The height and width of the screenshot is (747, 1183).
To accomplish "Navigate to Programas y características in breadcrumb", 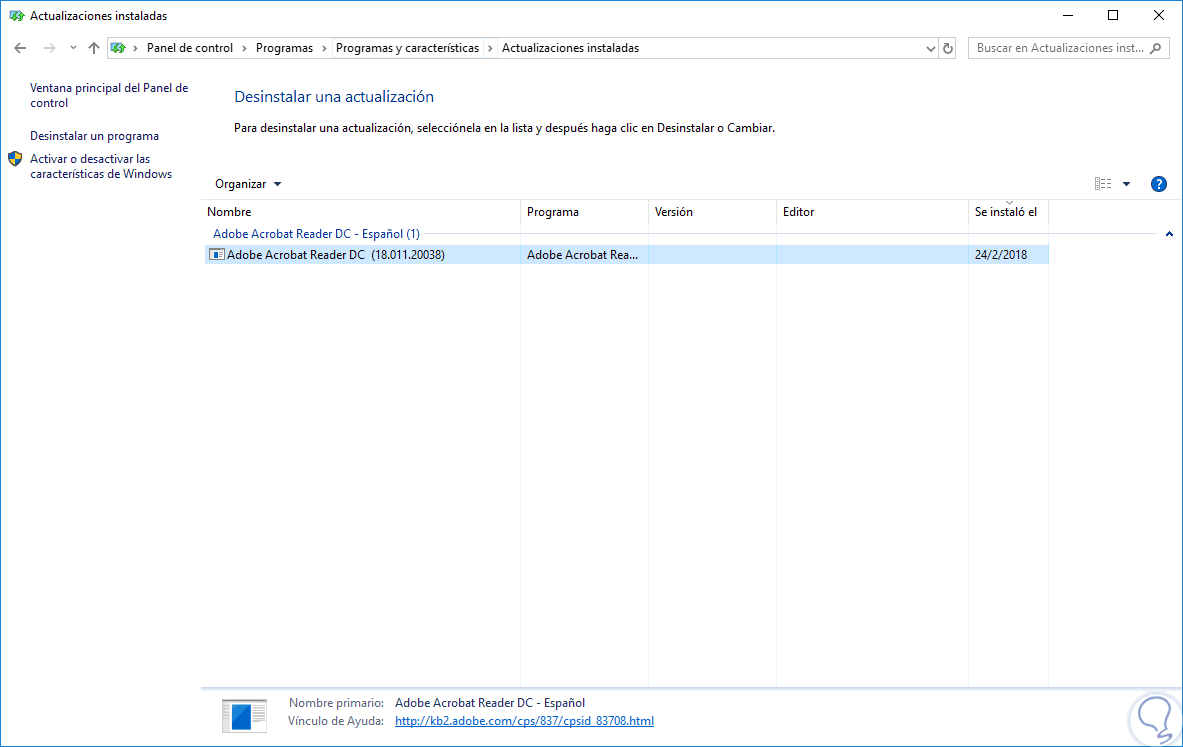I will point(404,47).
